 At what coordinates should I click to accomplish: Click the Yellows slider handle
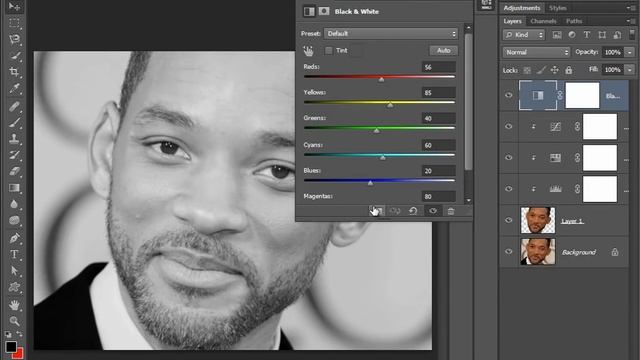pos(390,105)
